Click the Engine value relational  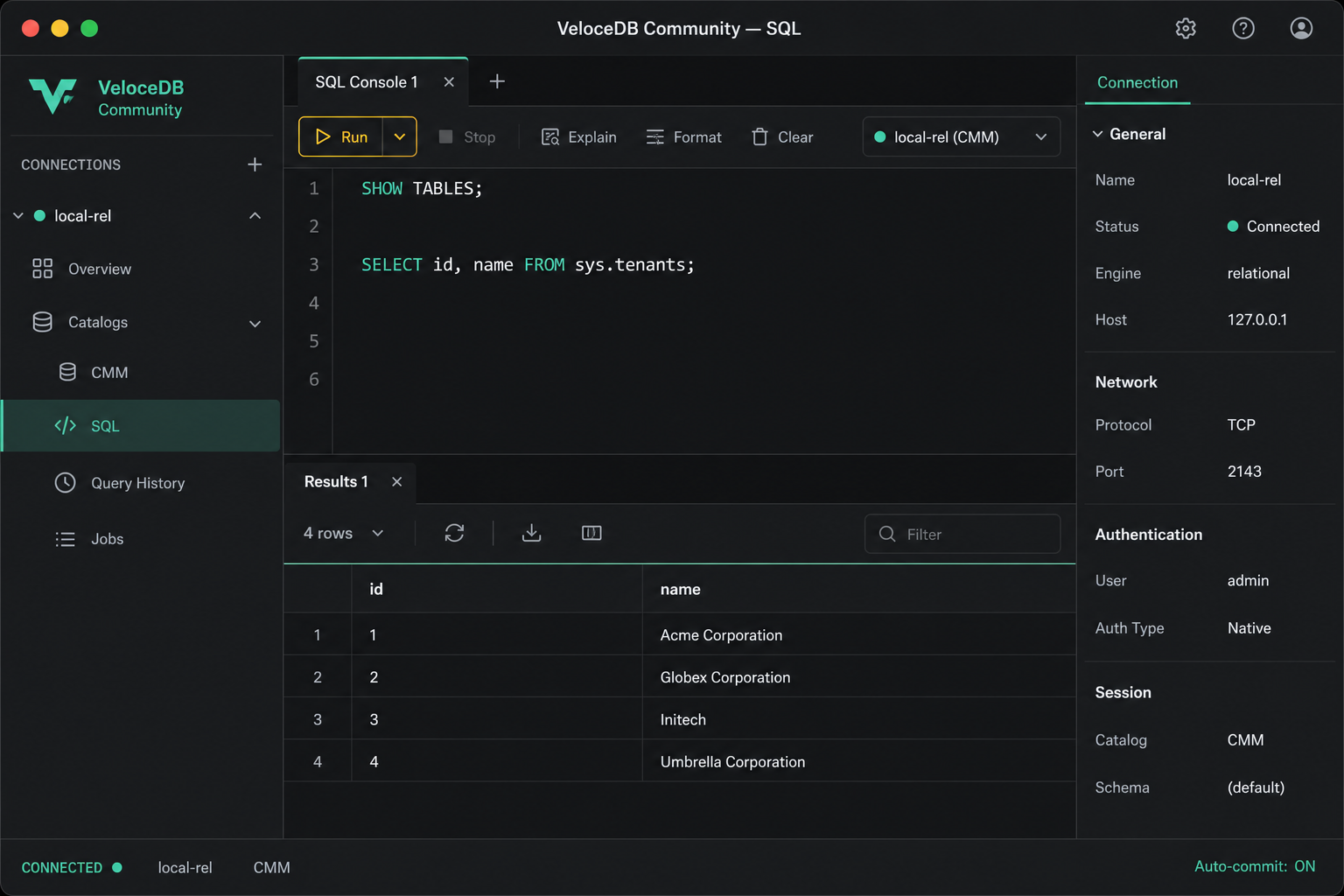1258,273
